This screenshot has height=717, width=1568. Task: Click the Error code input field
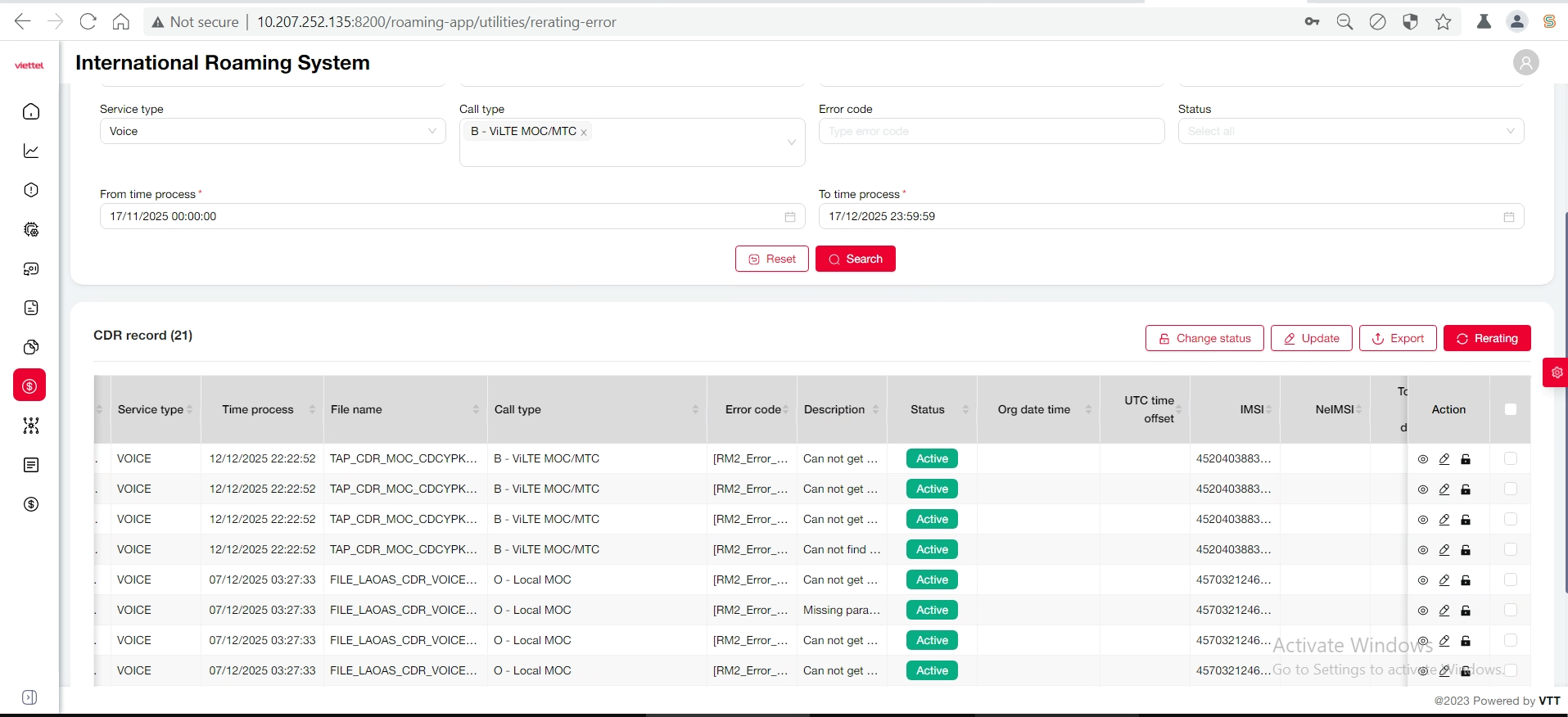pyautogui.click(x=991, y=131)
